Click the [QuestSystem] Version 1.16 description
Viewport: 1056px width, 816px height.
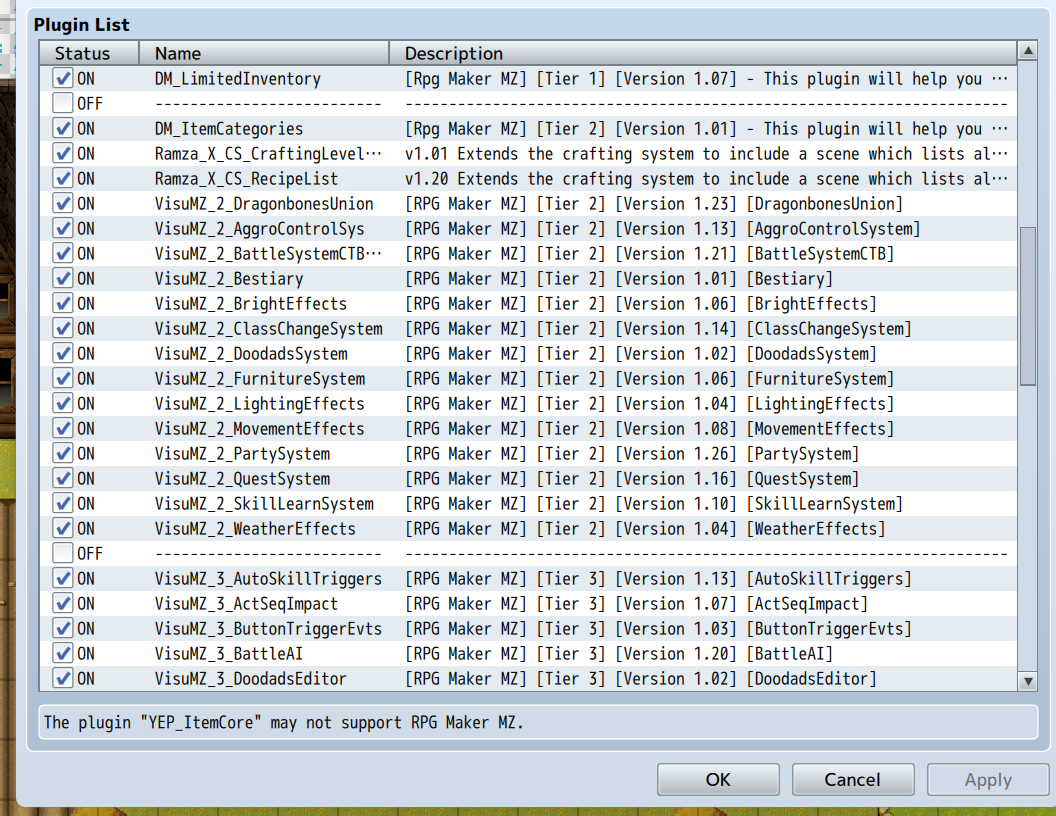[632, 479]
